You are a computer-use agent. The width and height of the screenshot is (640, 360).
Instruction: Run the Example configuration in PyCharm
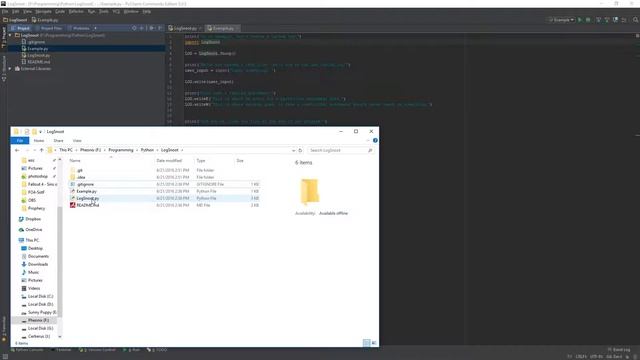580,20
